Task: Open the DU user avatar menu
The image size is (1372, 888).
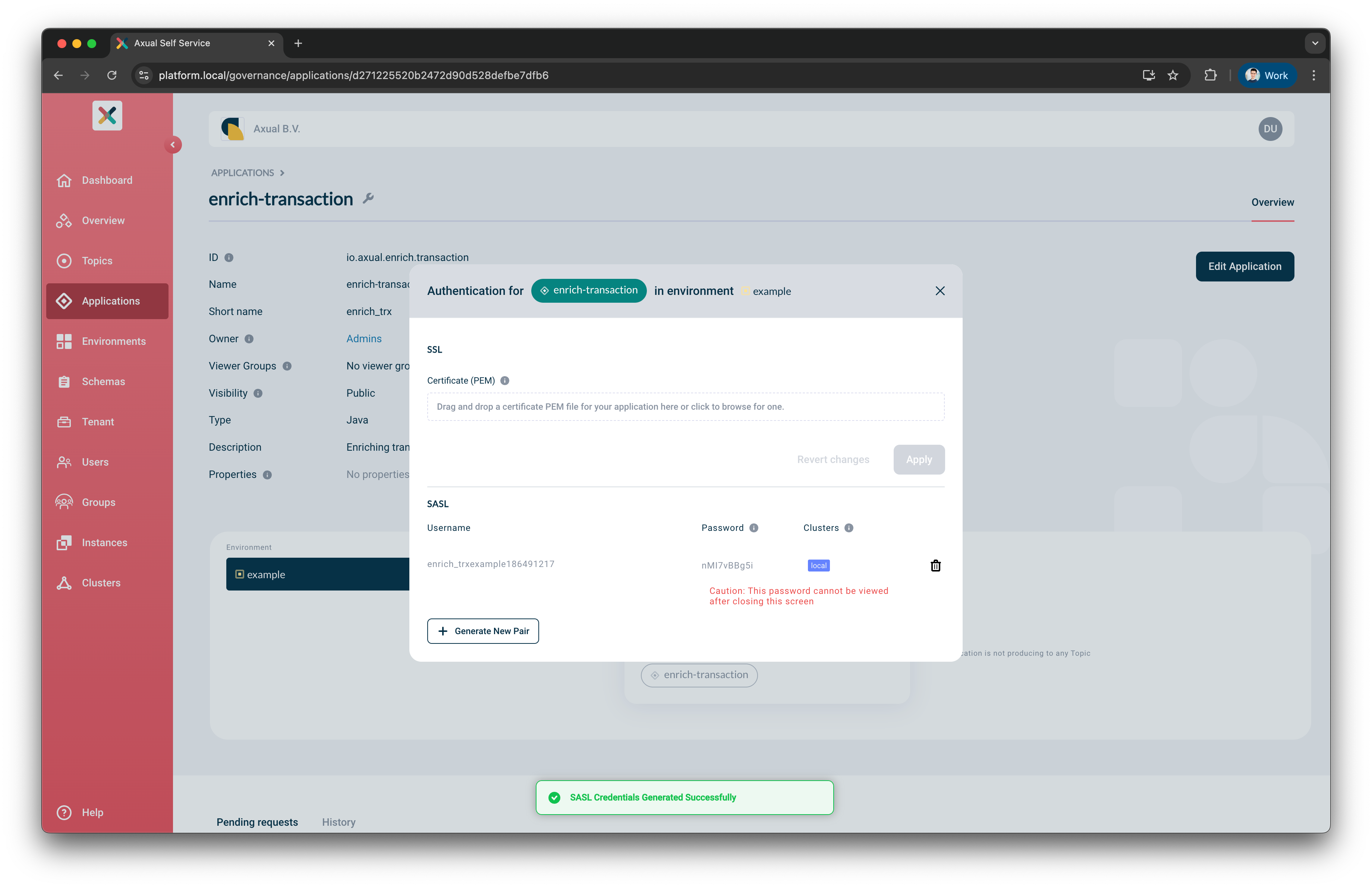Action: (x=1270, y=129)
